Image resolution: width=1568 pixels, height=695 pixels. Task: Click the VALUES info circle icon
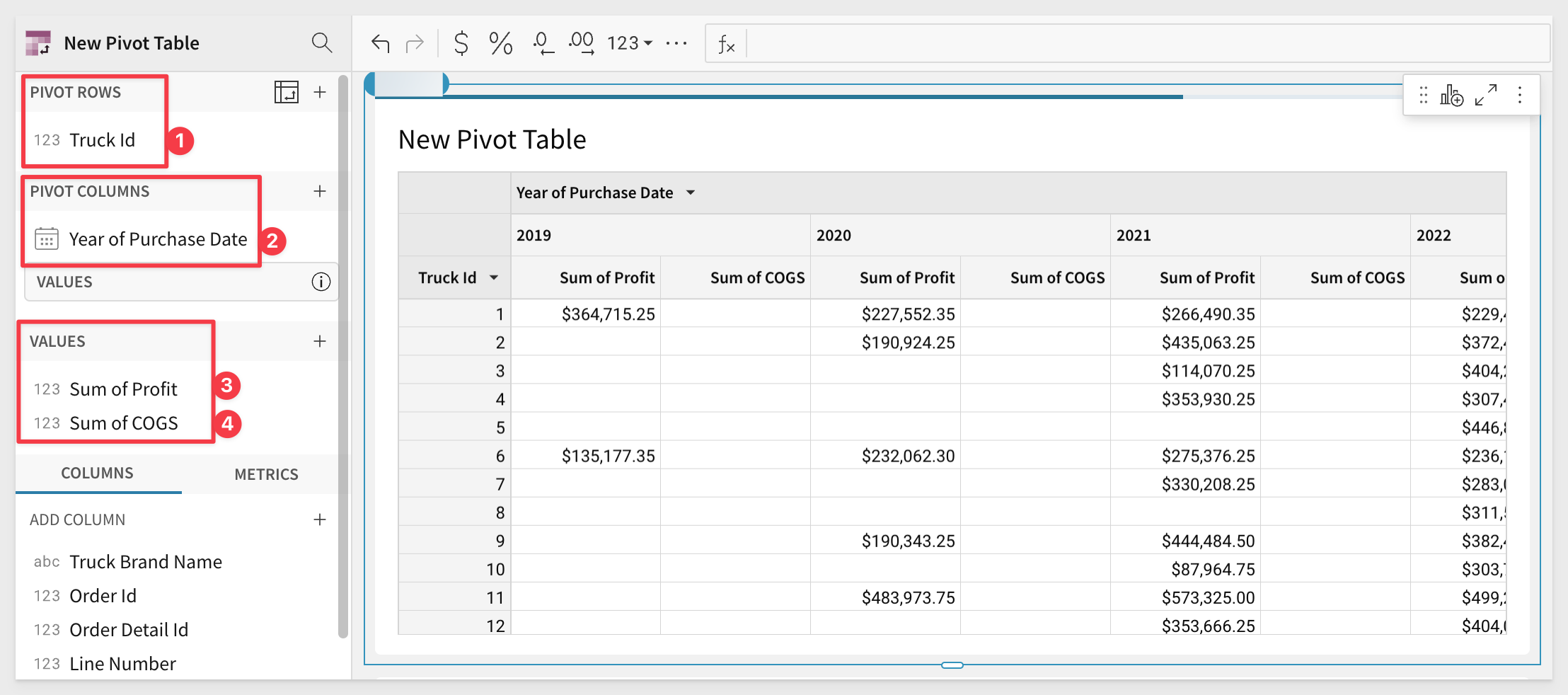point(321,282)
